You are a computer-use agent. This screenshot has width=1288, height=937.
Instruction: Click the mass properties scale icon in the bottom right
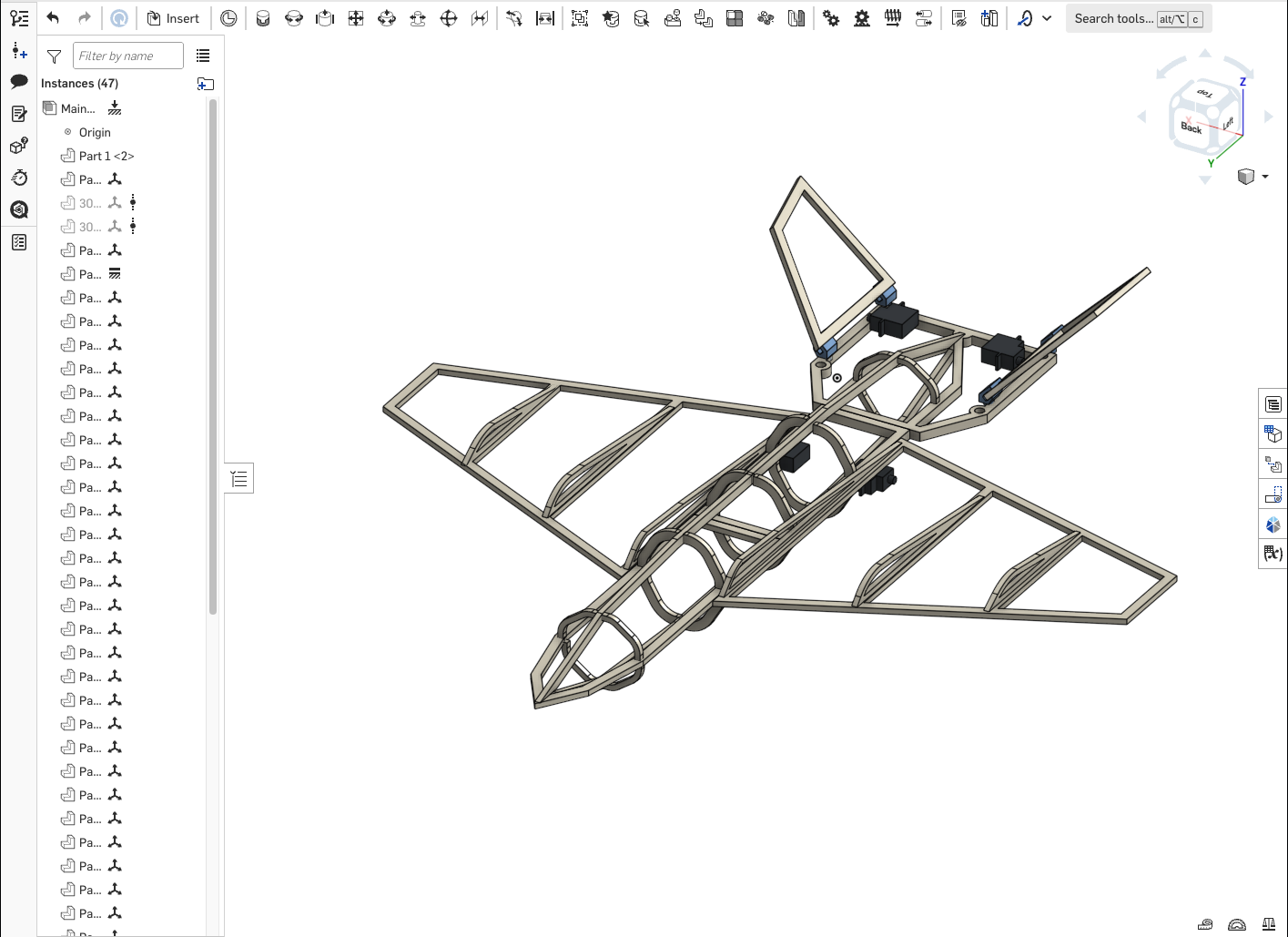click(1268, 924)
